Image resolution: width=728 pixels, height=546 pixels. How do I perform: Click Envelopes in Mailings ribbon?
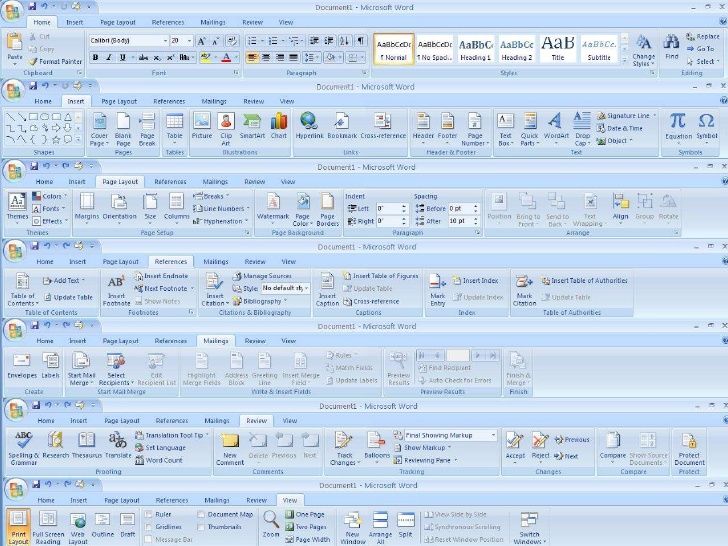(22, 366)
